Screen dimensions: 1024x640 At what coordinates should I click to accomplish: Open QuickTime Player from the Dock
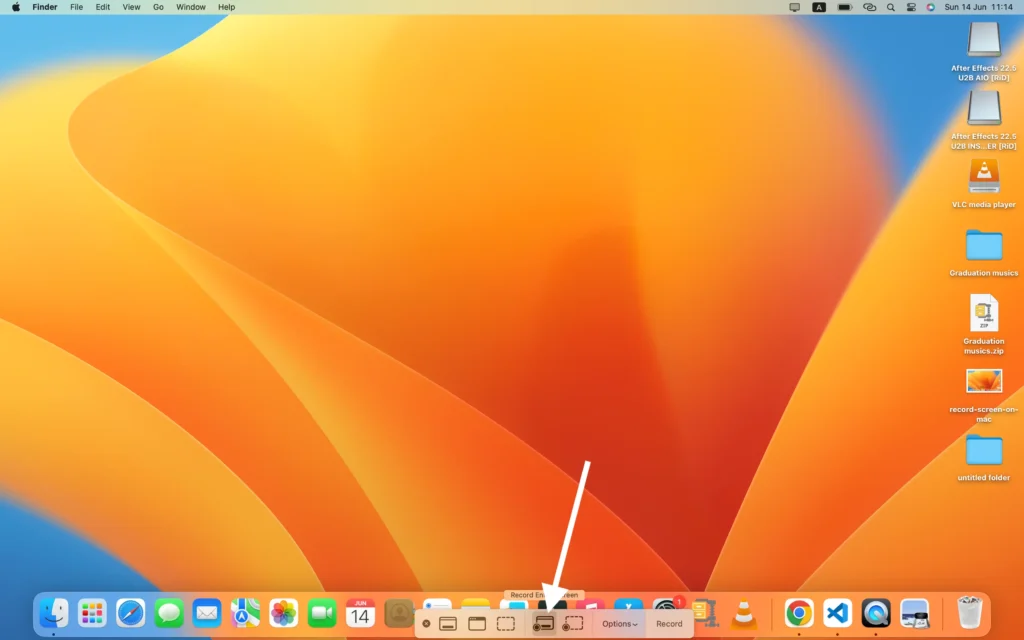pos(876,614)
